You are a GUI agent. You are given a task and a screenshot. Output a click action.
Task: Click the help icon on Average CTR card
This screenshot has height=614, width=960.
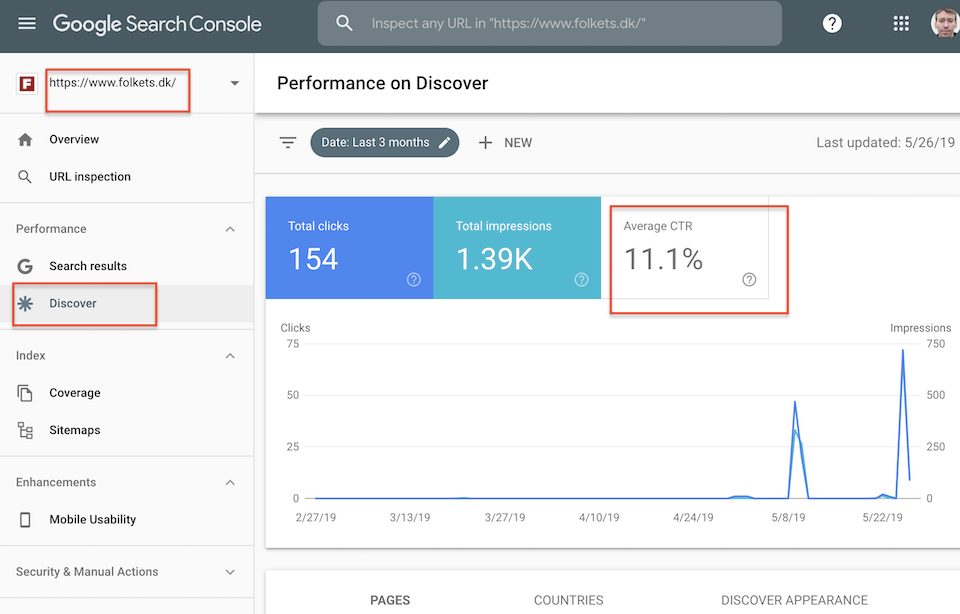(x=749, y=280)
